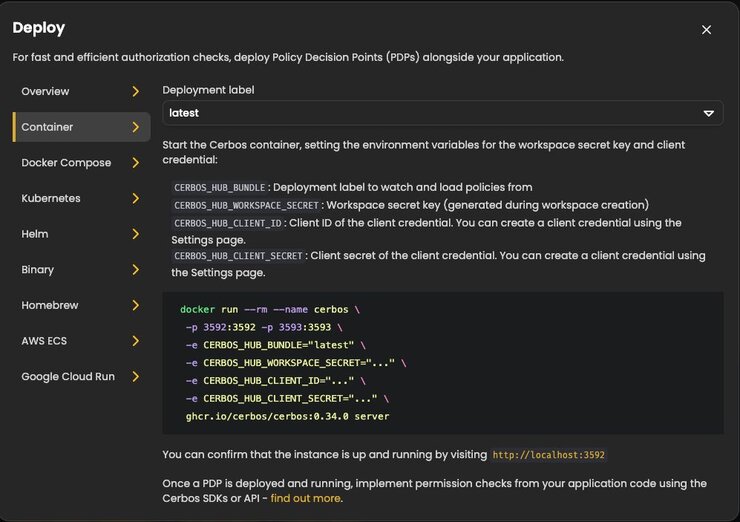Image resolution: width=740 pixels, height=522 pixels.
Task: Click the CERBOS_HUB_CLIENT_SECRET variable description label
Action: tap(238, 256)
